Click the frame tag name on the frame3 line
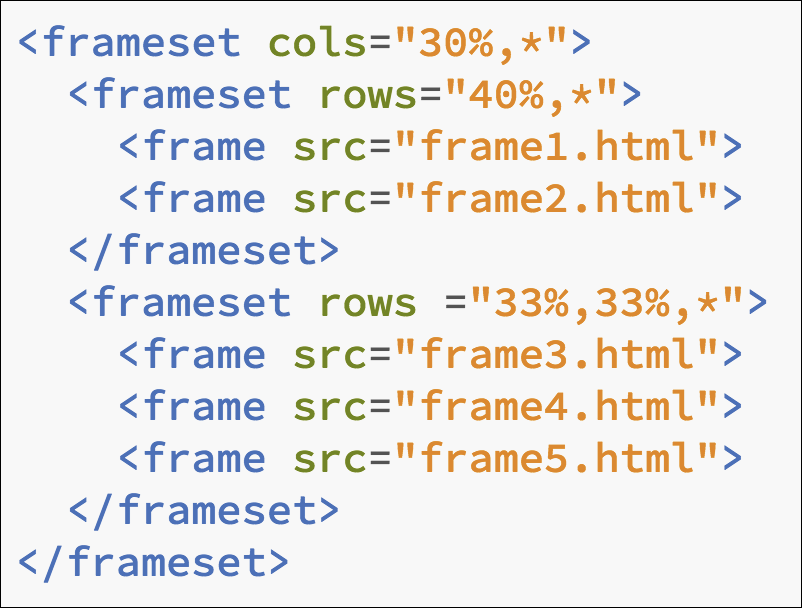 205,355
